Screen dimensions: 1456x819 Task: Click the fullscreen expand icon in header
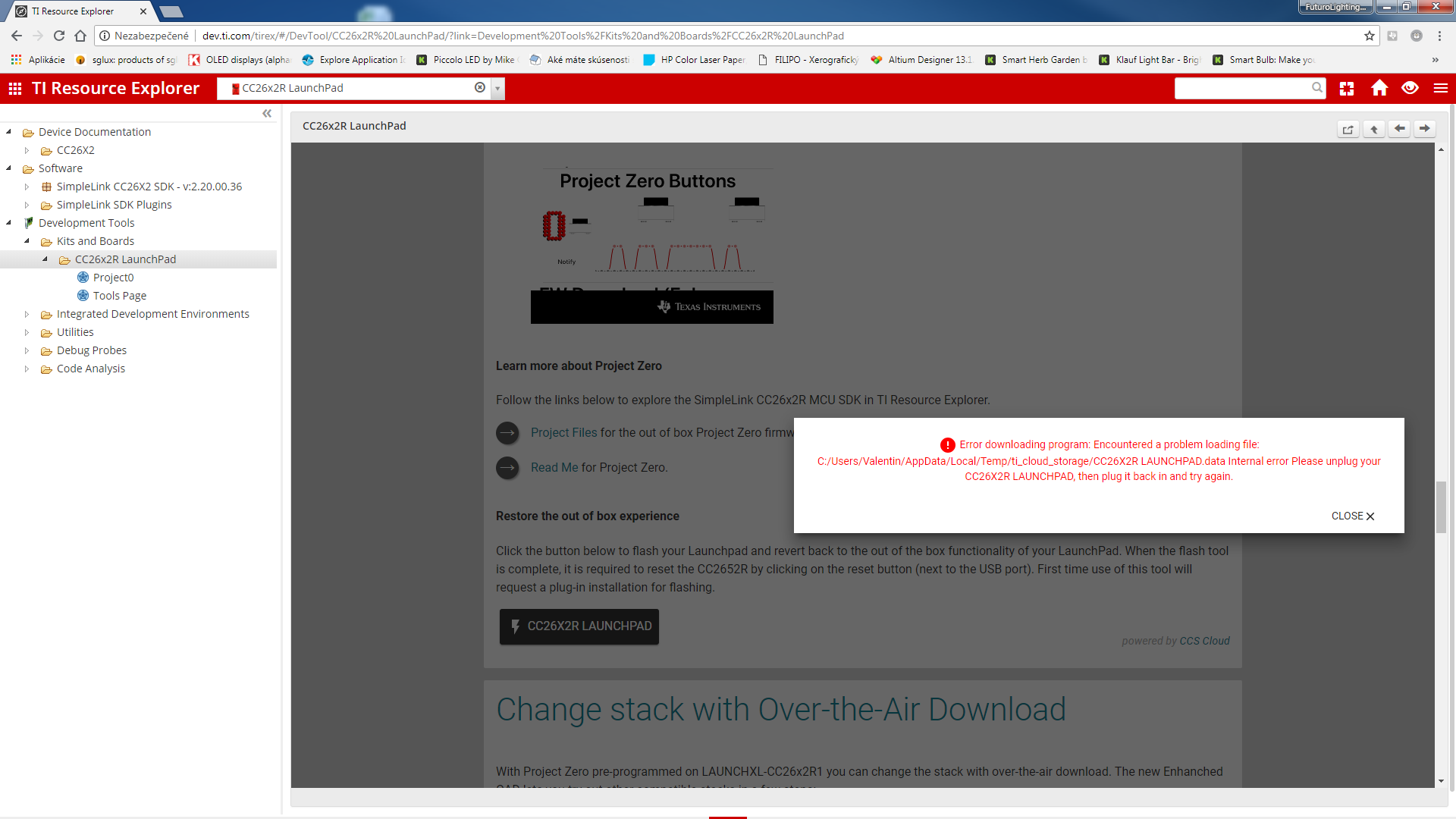coord(1347,89)
